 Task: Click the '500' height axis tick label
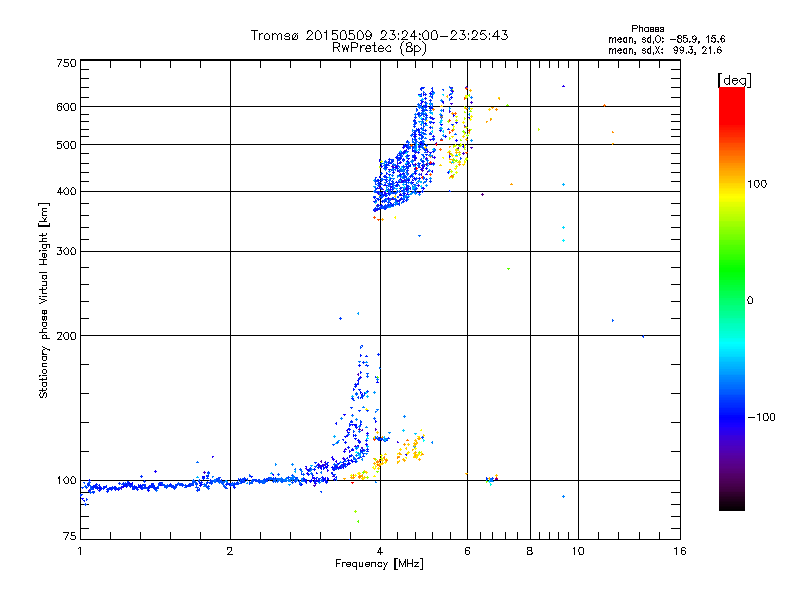(66, 145)
